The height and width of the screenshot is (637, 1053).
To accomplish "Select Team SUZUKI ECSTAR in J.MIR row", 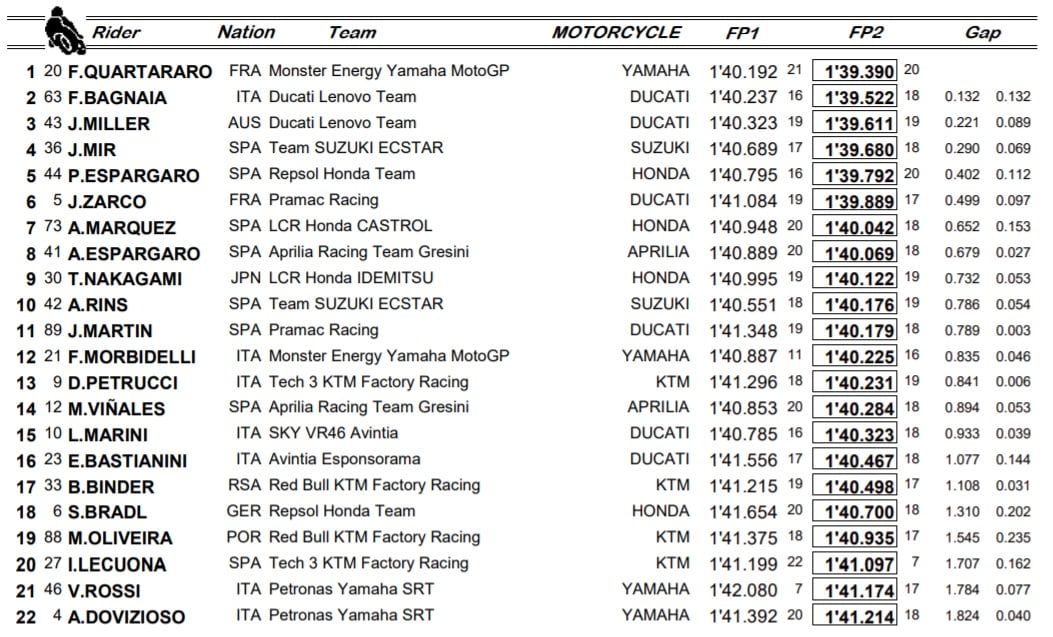I will pos(356,148).
